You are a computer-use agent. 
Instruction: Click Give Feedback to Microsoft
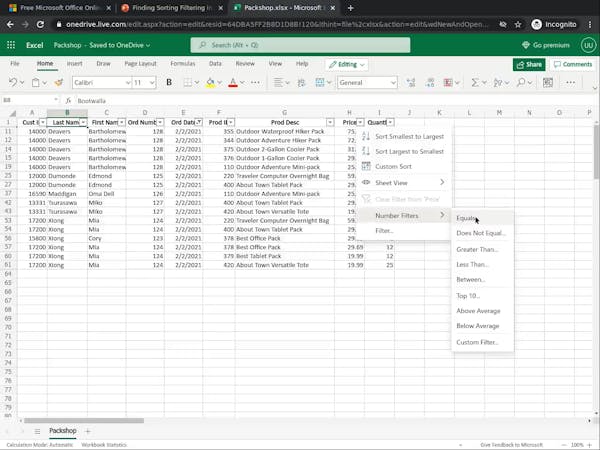tap(512, 445)
